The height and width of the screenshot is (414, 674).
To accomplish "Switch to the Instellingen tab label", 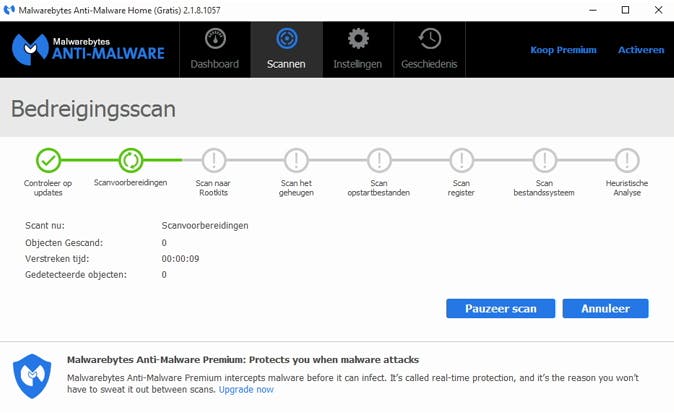I will click(x=358, y=64).
